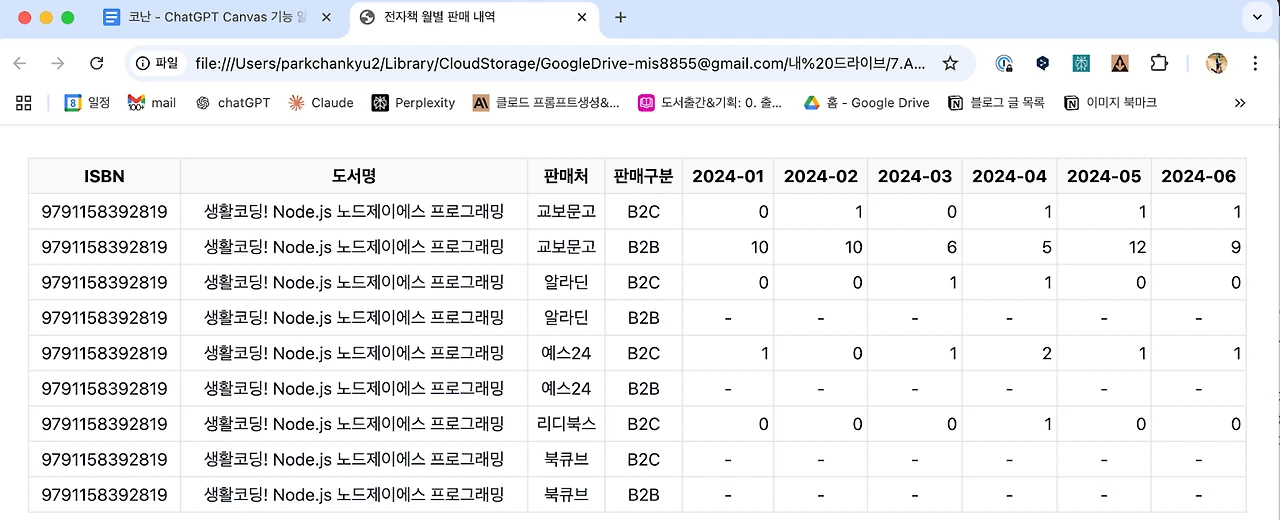Screen dimensions: 1280x520
Task: Close the 전자책 월별 판매 내역 tab
Action: (x=580, y=18)
